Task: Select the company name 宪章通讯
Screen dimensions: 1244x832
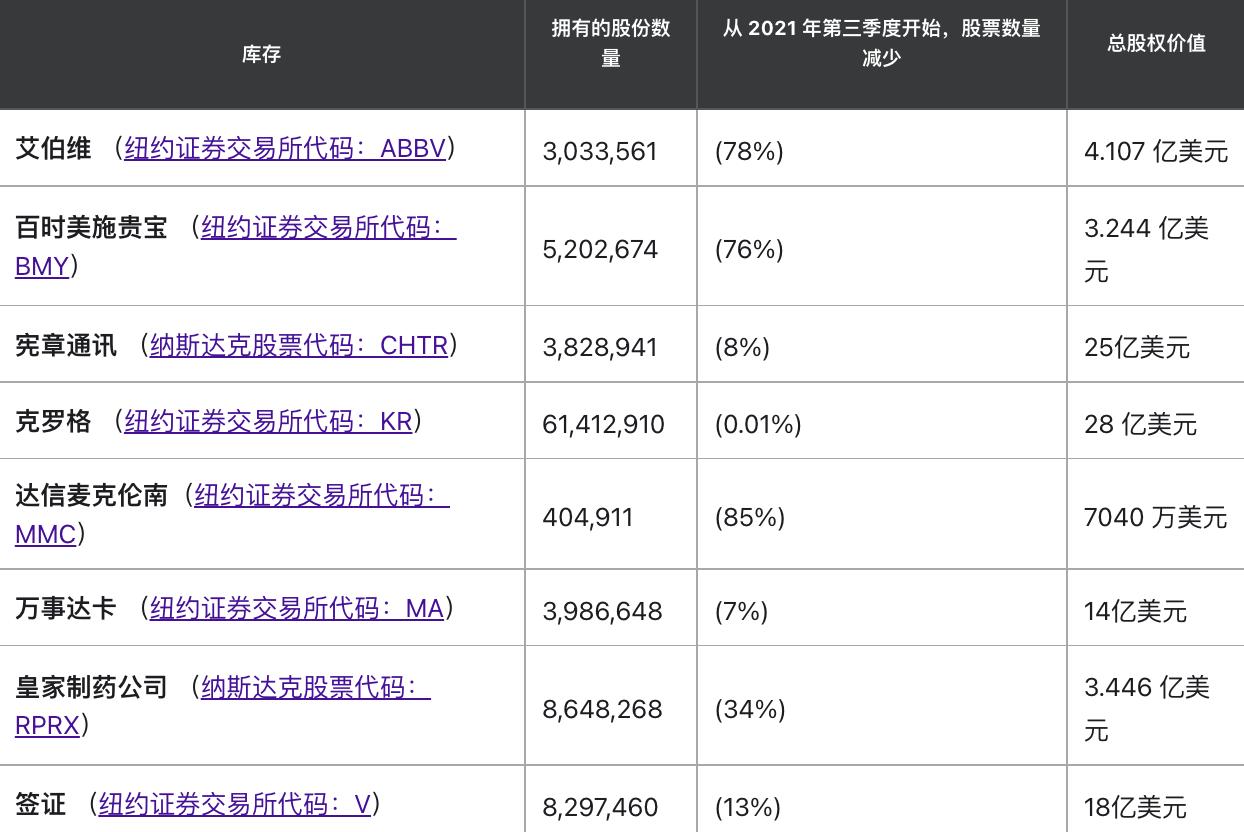Action: (x=66, y=346)
